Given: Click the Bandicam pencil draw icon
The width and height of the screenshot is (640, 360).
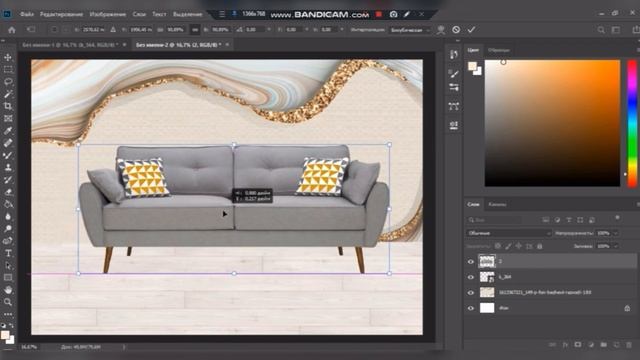Looking at the screenshot, I should coord(407,14).
